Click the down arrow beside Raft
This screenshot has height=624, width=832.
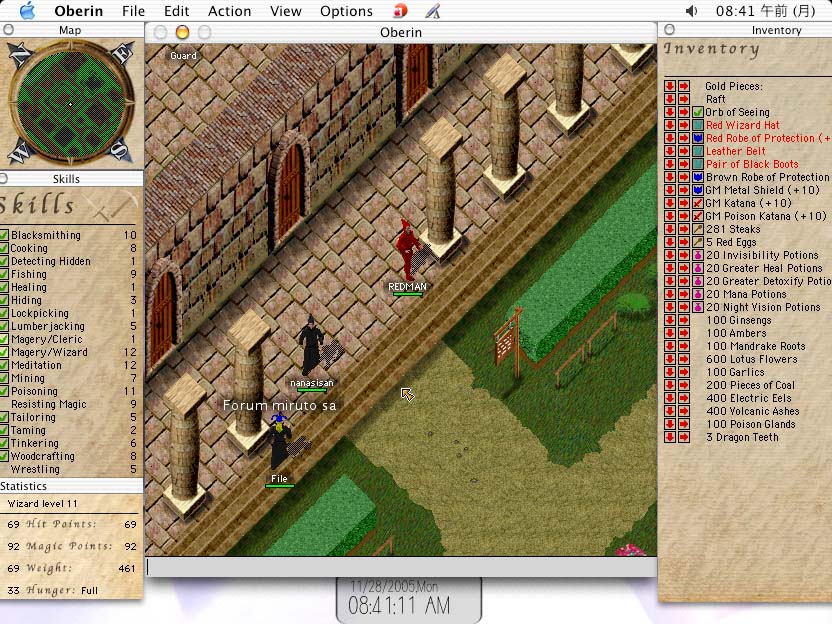coord(670,99)
